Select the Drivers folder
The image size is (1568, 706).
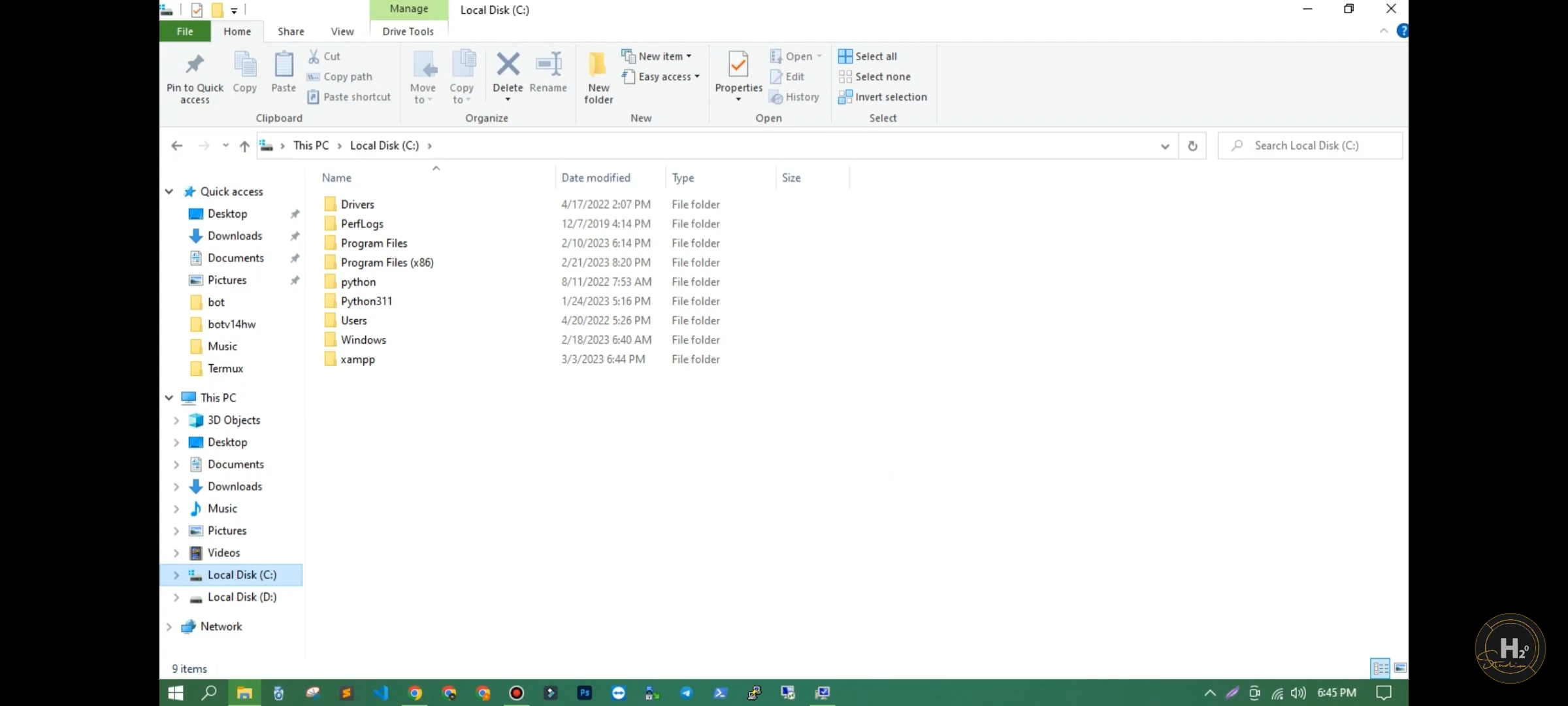(x=357, y=205)
